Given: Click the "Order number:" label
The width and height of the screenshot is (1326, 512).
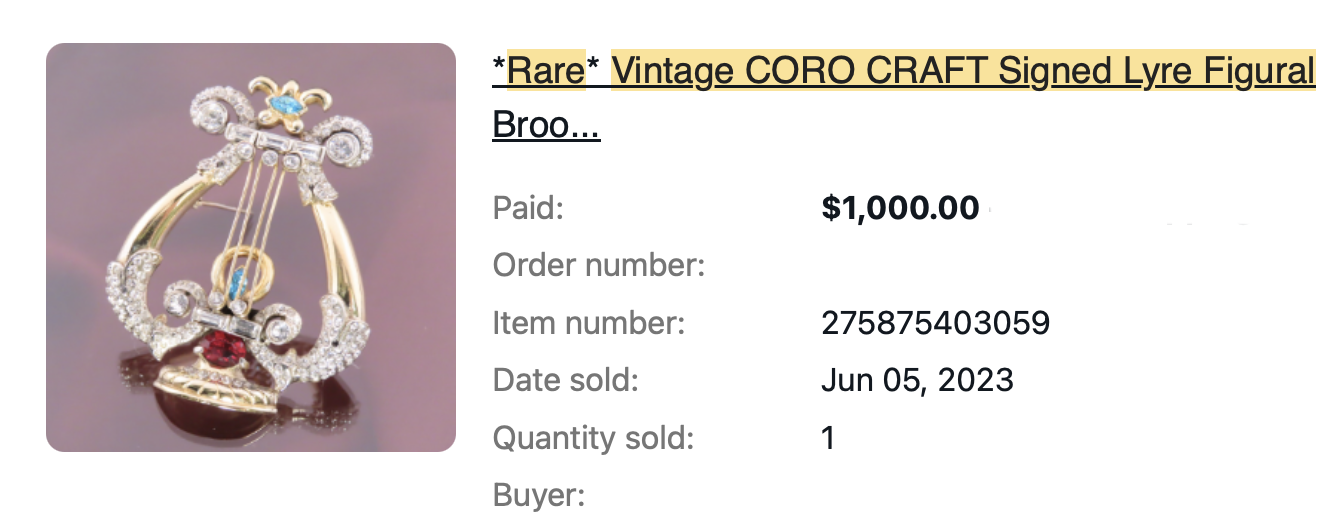Looking at the screenshot, I should (x=599, y=266).
